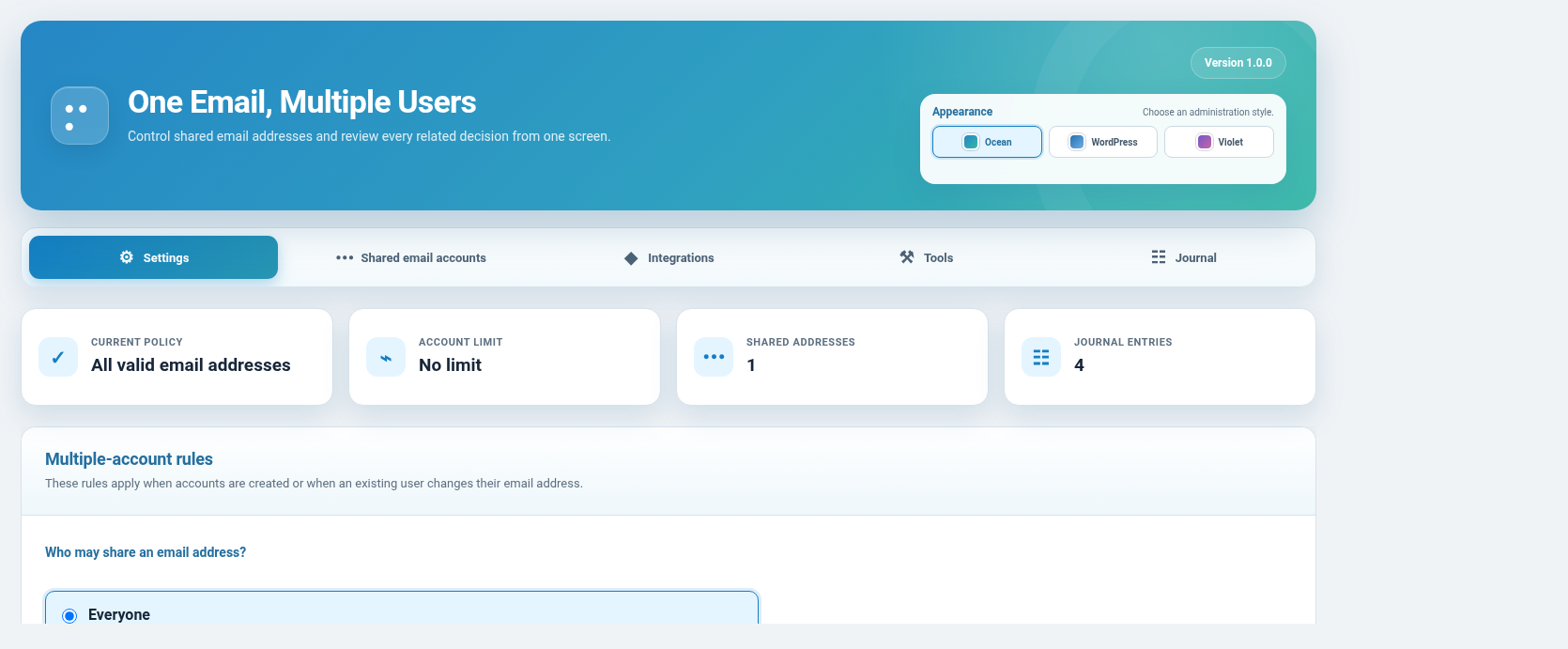Click the Choose an administration style text
This screenshot has height=649, width=1568.
1207,112
